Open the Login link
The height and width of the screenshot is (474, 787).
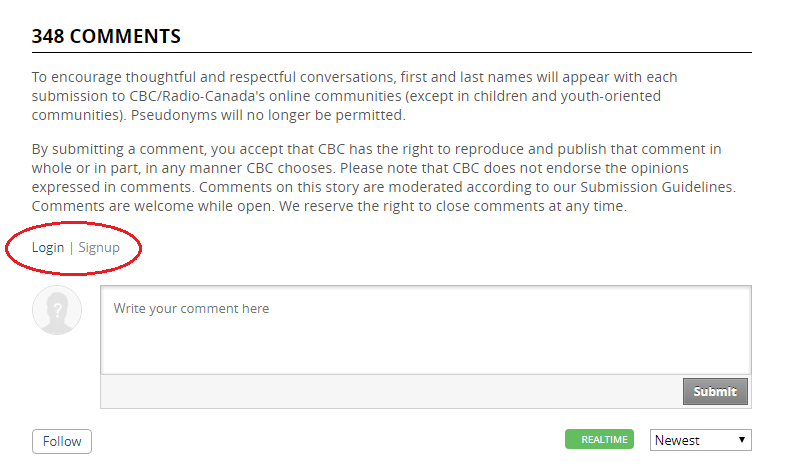pos(48,248)
